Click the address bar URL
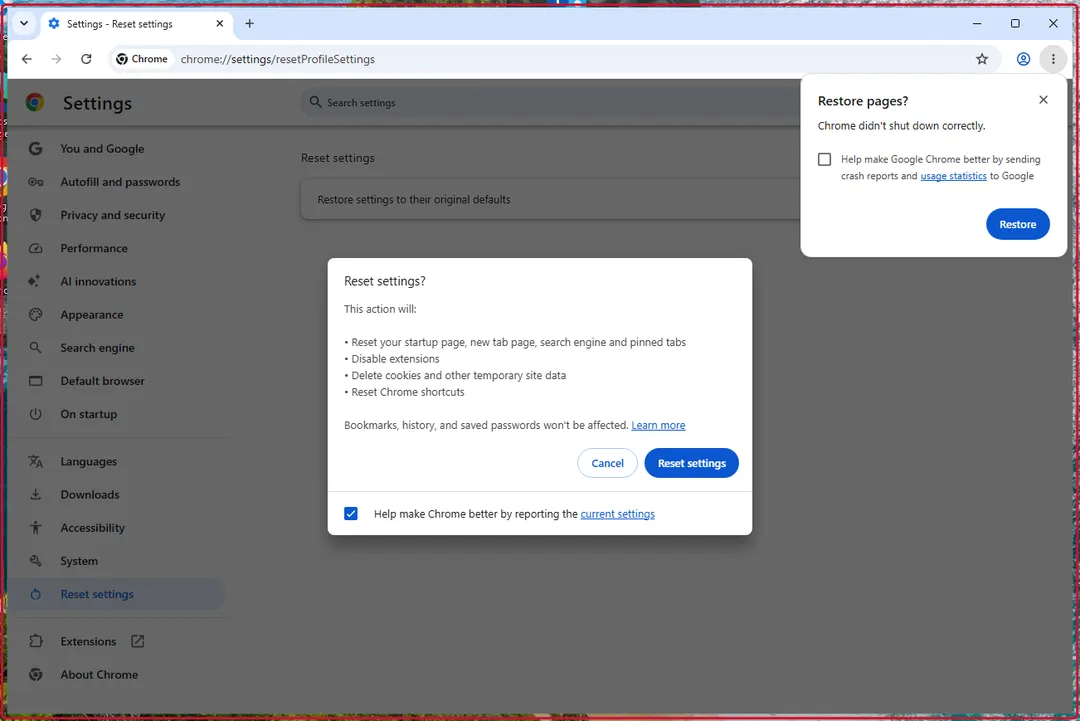Screen dimensions: 1080x721 click(x=278, y=59)
